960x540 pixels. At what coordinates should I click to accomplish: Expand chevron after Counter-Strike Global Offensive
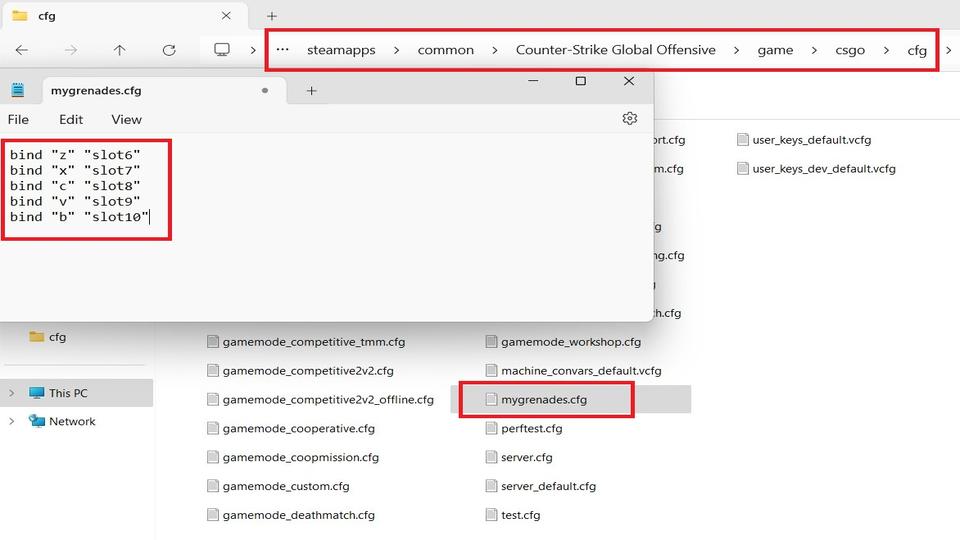(x=736, y=50)
